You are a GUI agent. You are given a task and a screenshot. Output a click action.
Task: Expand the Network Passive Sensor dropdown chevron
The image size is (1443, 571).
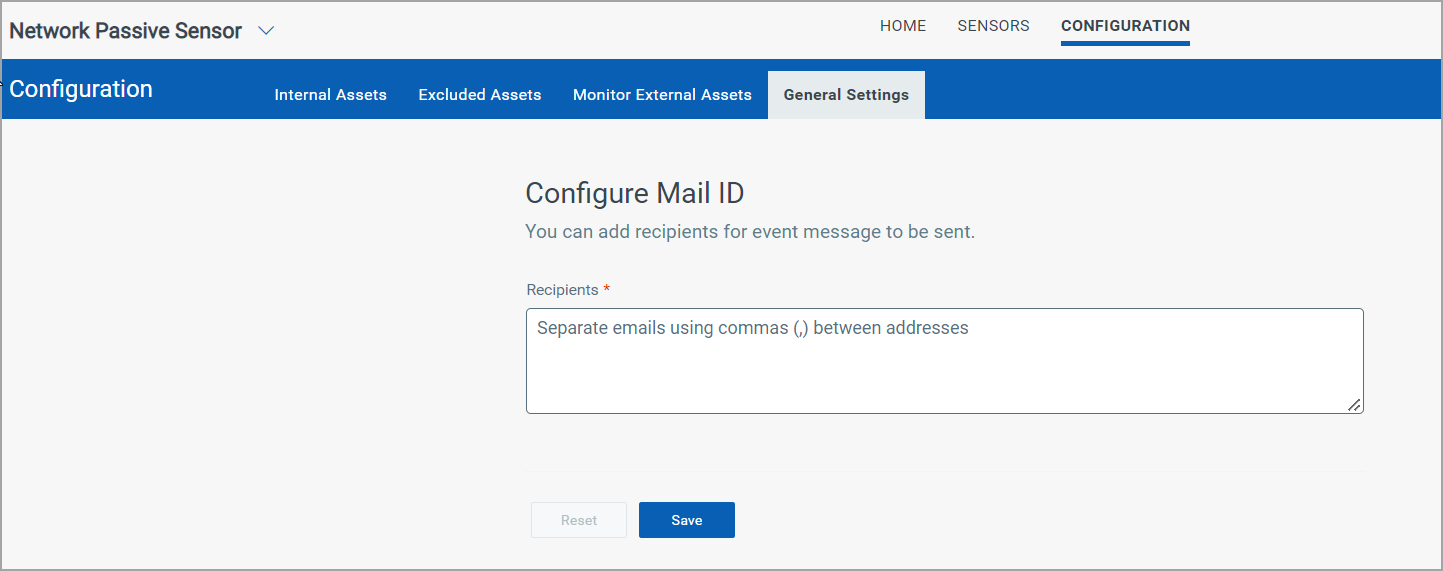(x=266, y=31)
